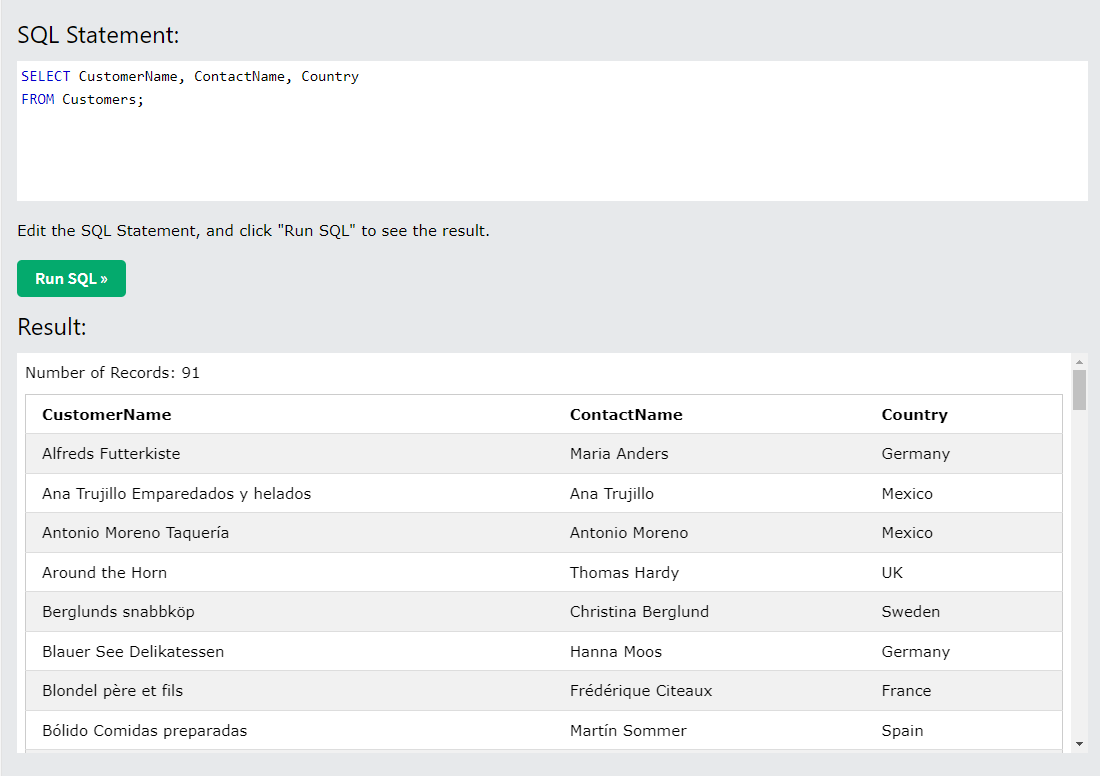1100x776 pixels.
Task: Click the Number of Records: 91 text
Action: 112,373
